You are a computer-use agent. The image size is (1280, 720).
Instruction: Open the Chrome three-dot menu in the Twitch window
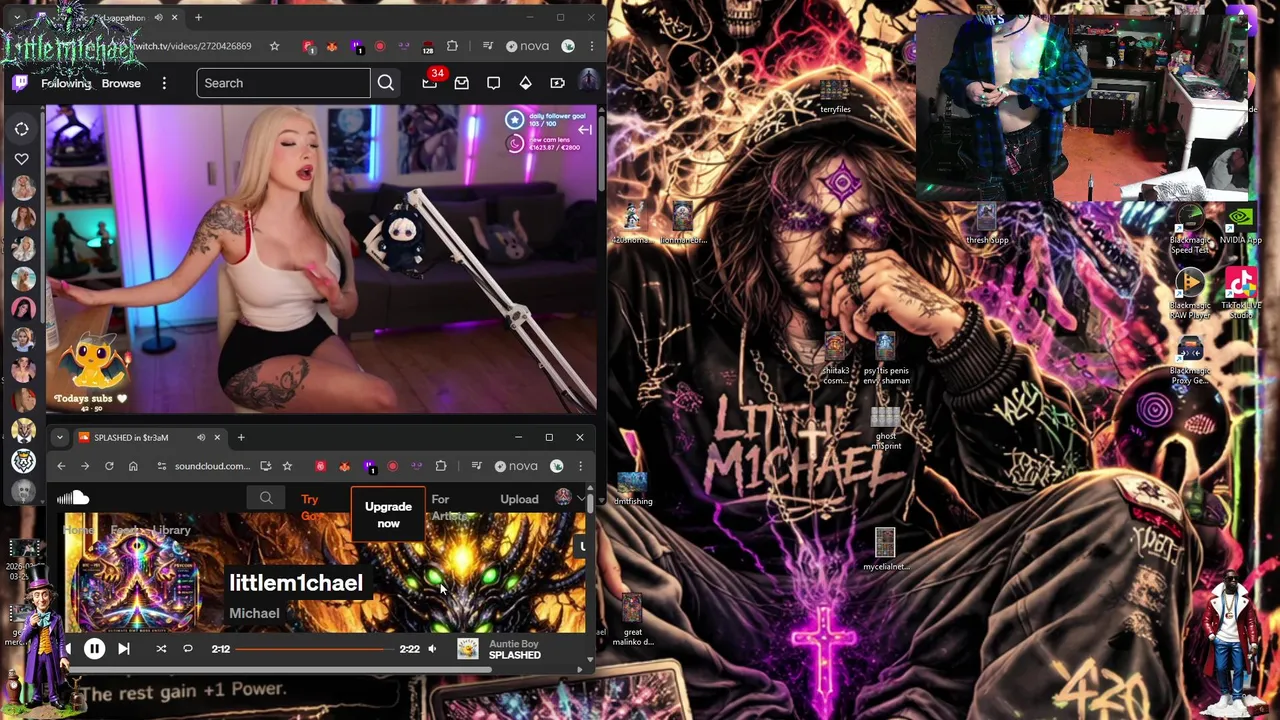point(591,46)
